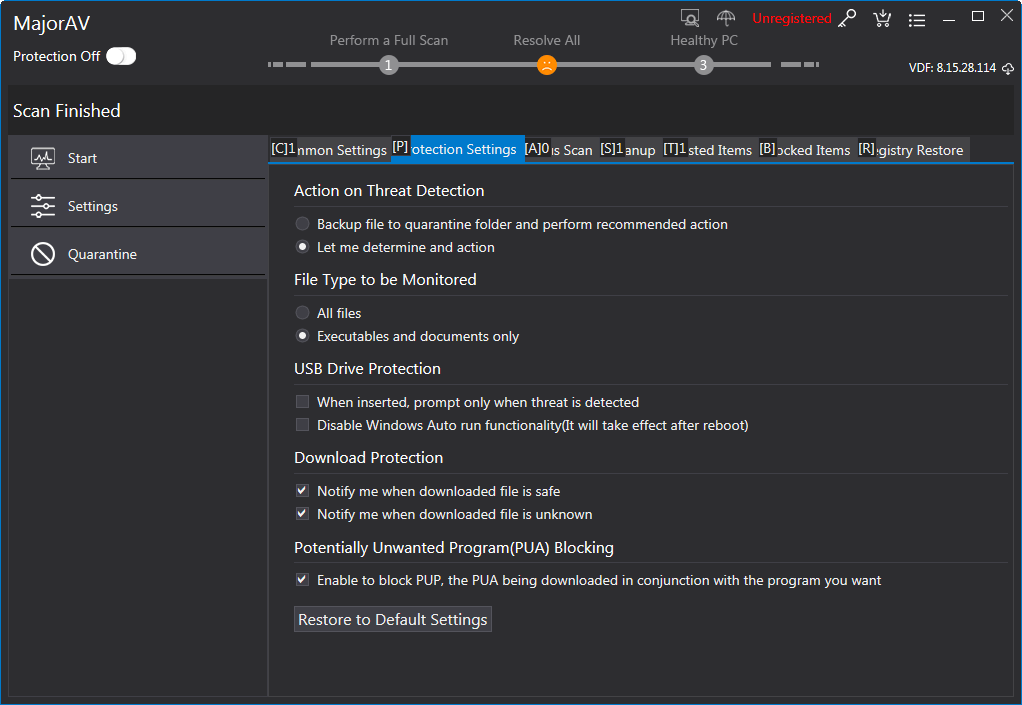Image resolution: width=1022 pixels, height=705 pixels.
Task: Open the list menu icon
Action: point(917,20)
